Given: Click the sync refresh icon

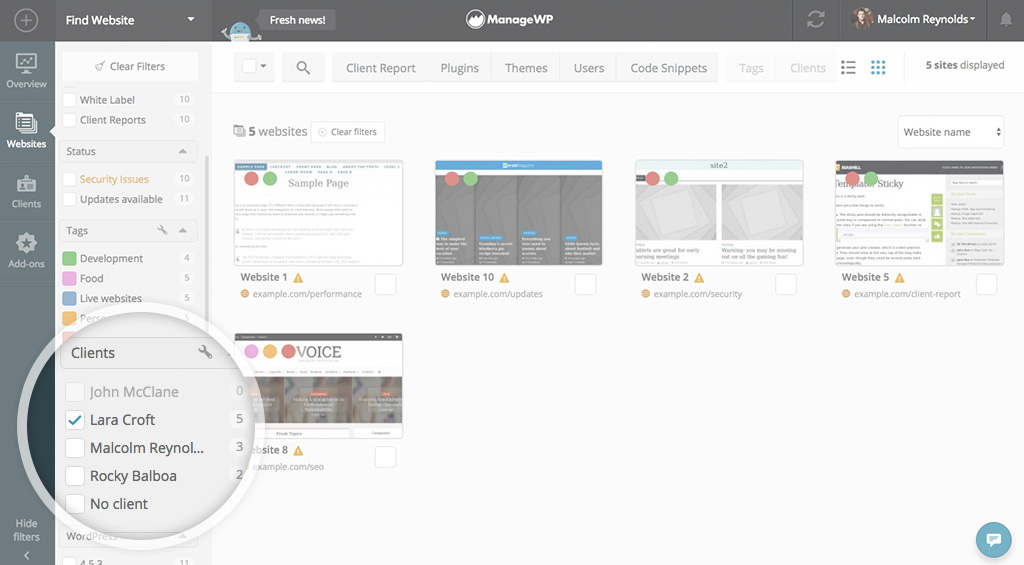Looking at the screenshot, I should (x=816, y=20).
